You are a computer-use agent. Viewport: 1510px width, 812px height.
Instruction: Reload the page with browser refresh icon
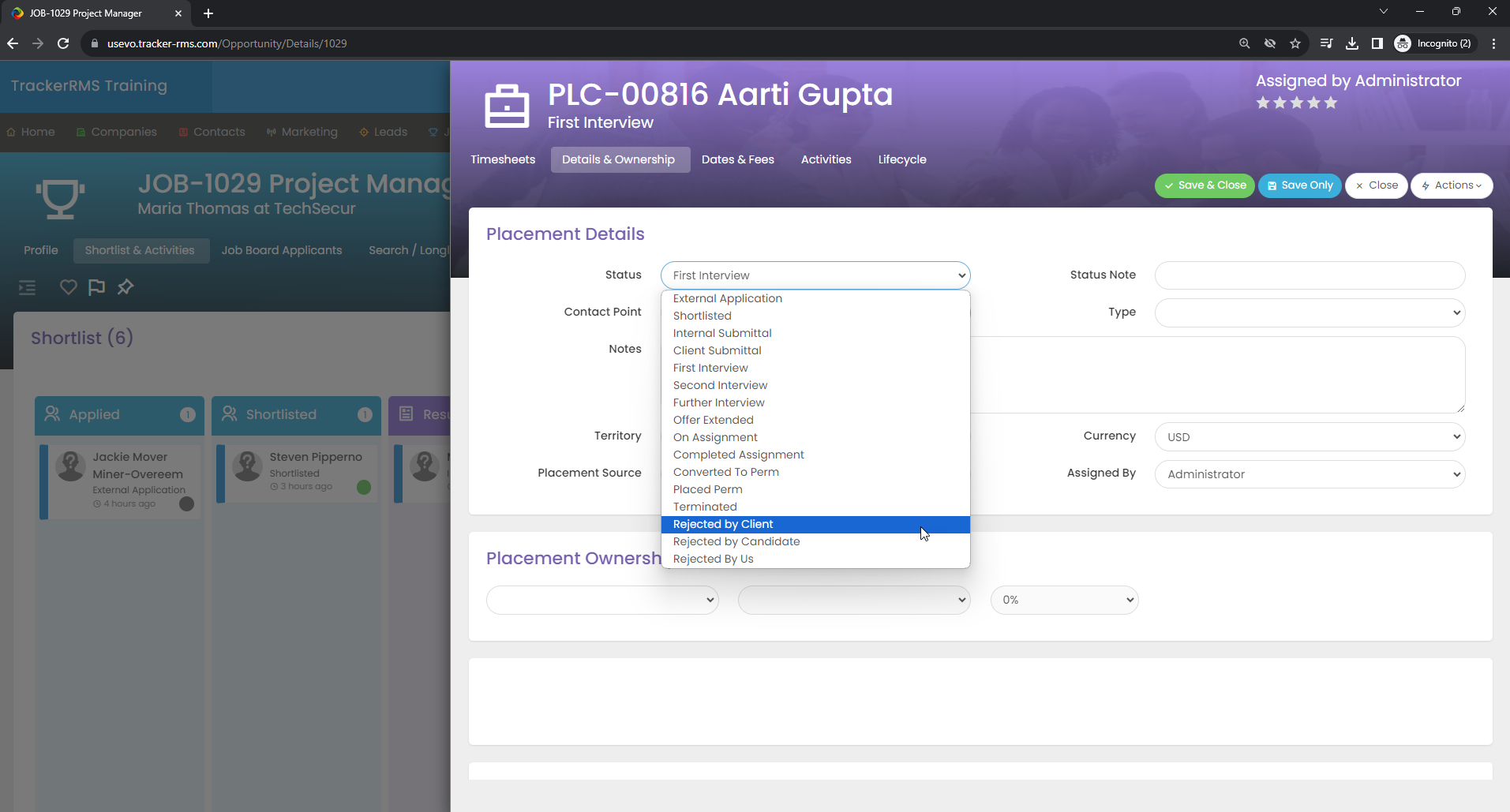click(x=63, y=43)
